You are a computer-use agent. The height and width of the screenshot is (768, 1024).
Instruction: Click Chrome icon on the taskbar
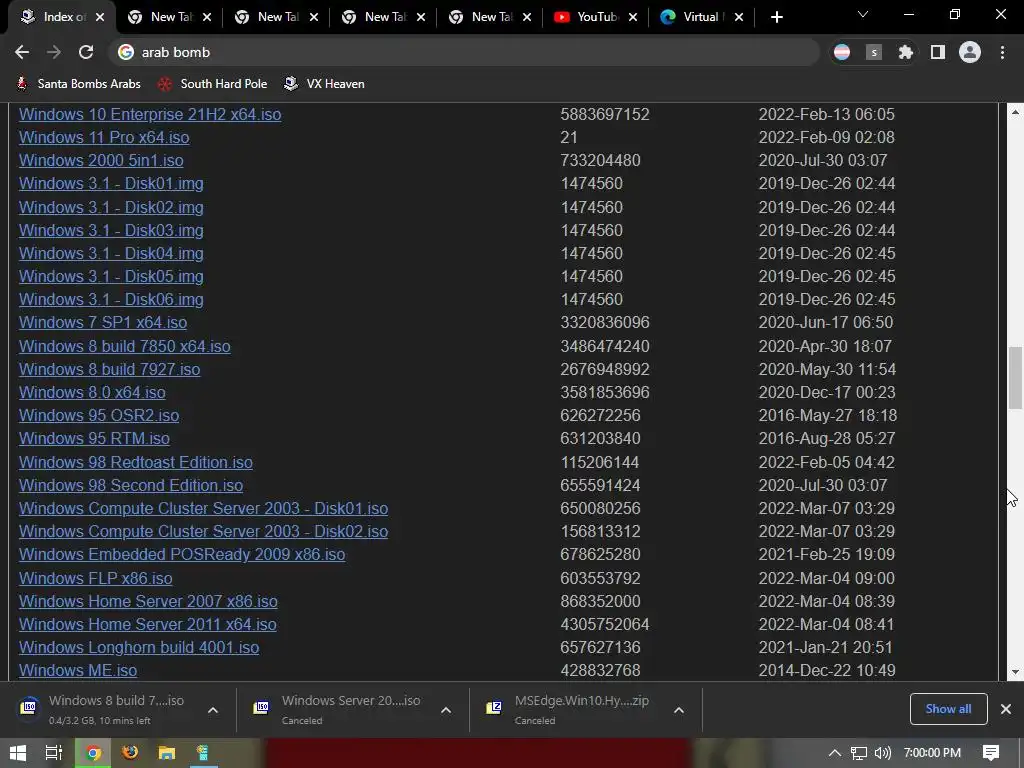pyautogui.click(x=93, y=753)
